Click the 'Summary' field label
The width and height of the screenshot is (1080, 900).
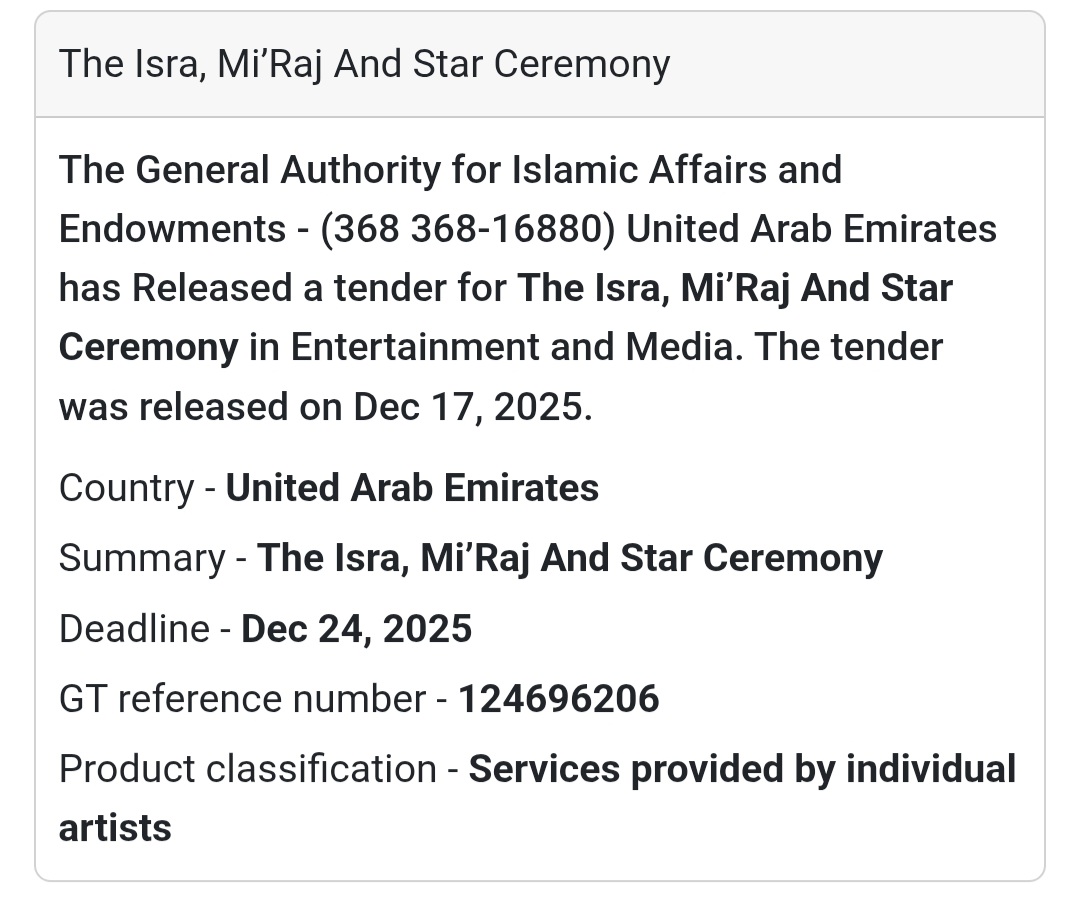[142, 558]
